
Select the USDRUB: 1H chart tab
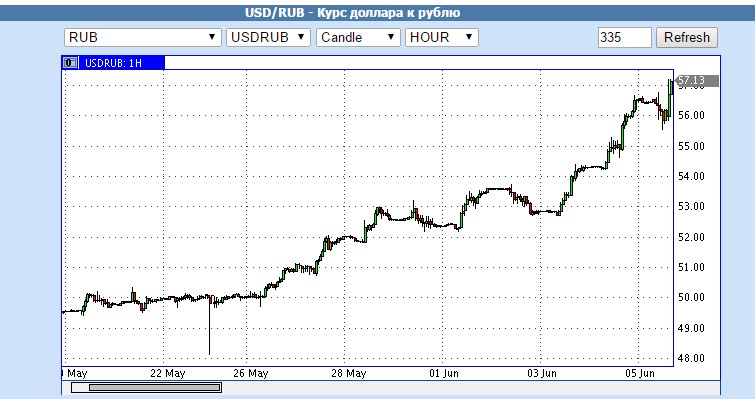tap(113, 63)
